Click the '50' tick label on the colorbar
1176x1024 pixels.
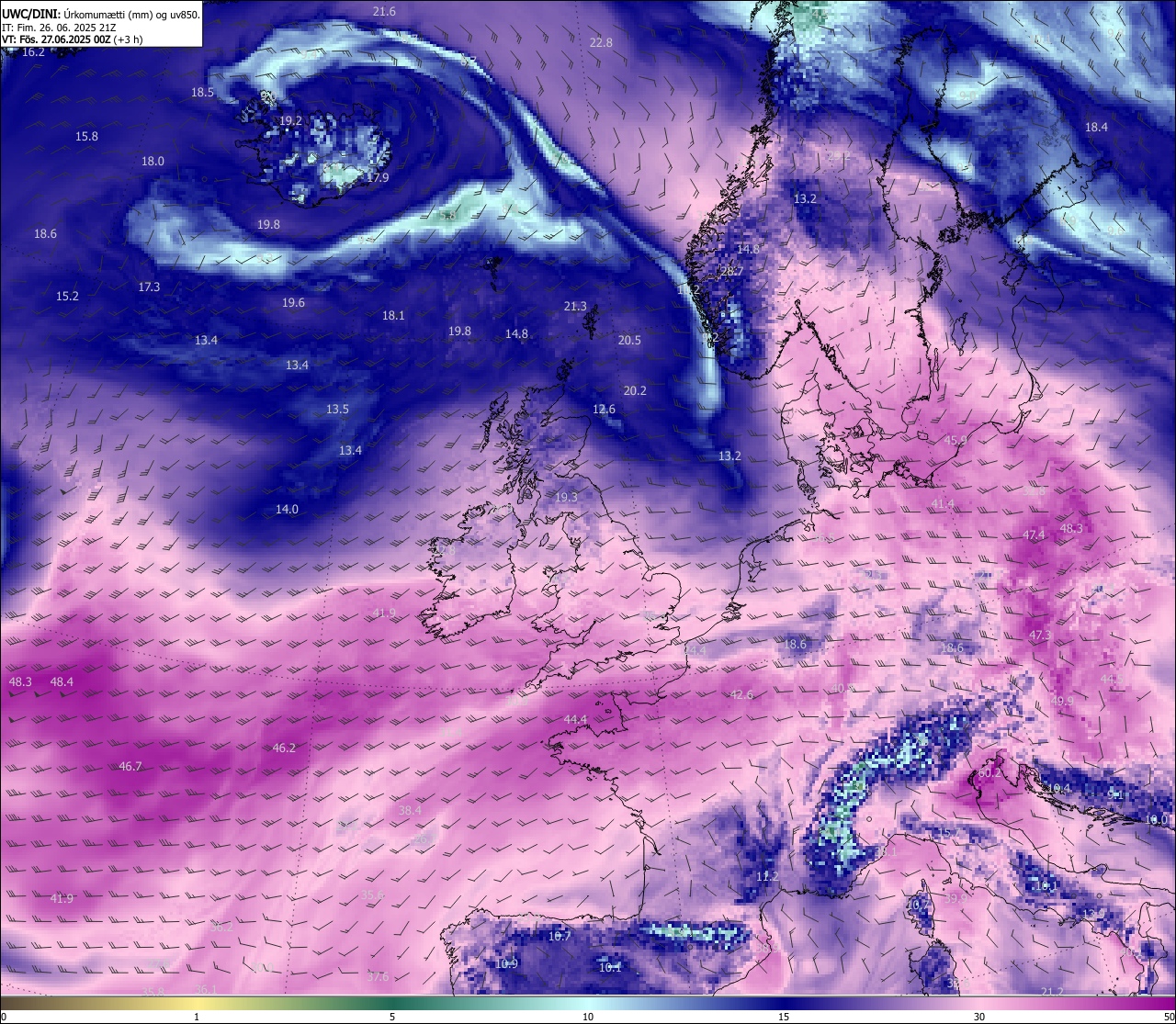[x=1168, y=1017]
